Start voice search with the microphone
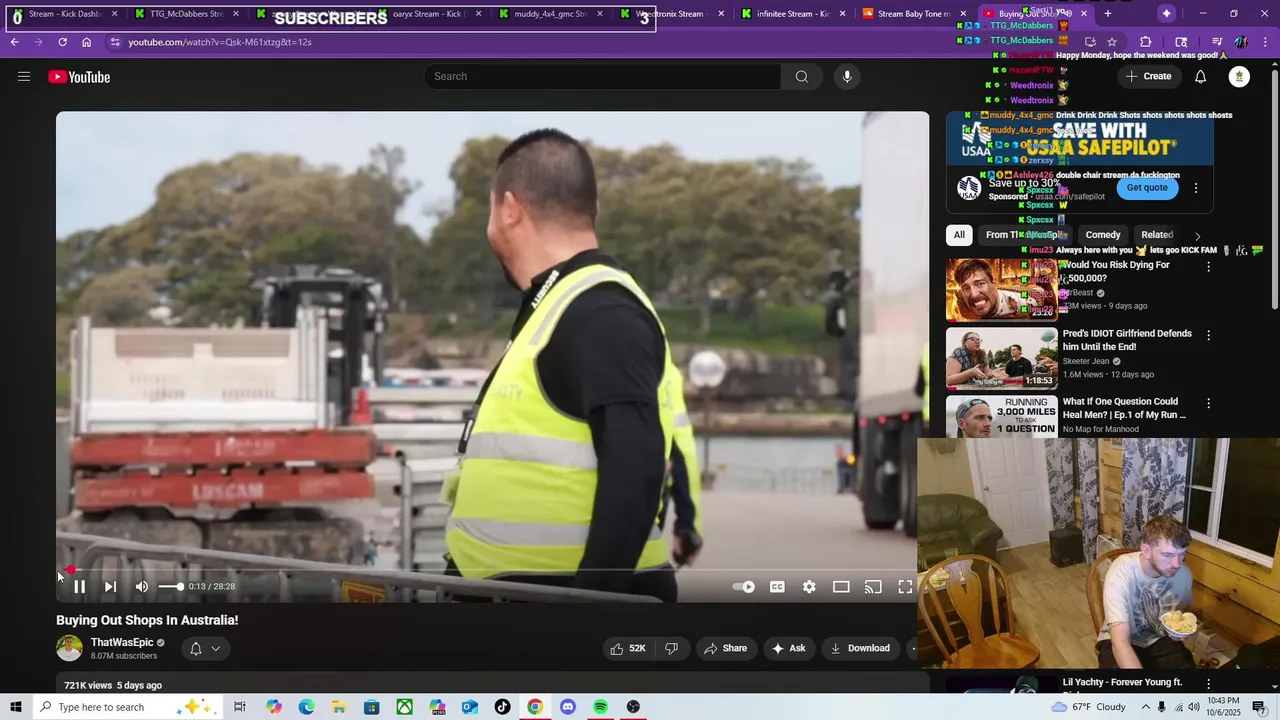This screenshot has height=720, width=1280. pyautogui.click(x=847, y=77)
